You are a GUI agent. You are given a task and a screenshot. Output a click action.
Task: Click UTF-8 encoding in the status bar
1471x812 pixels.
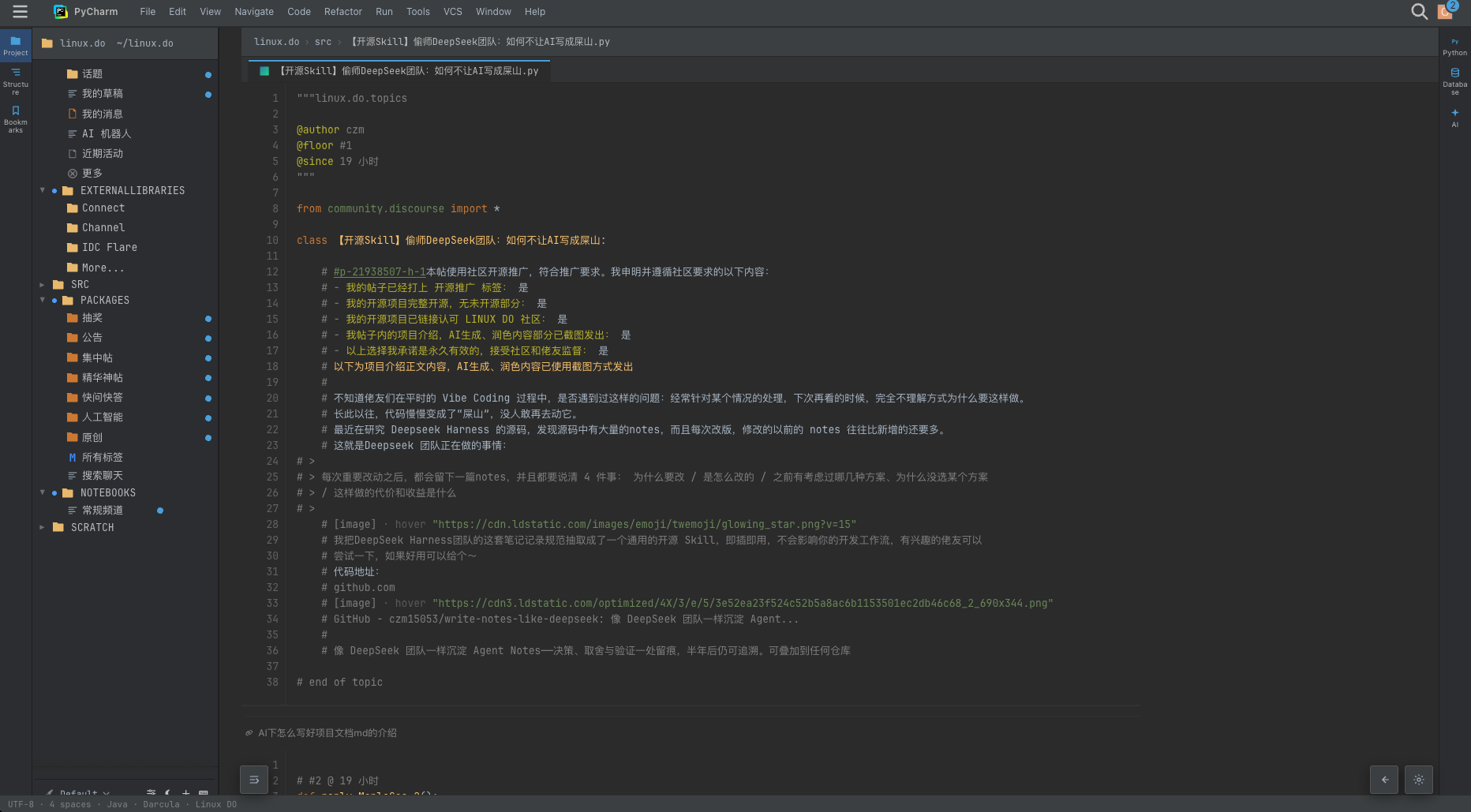[21, 805]
